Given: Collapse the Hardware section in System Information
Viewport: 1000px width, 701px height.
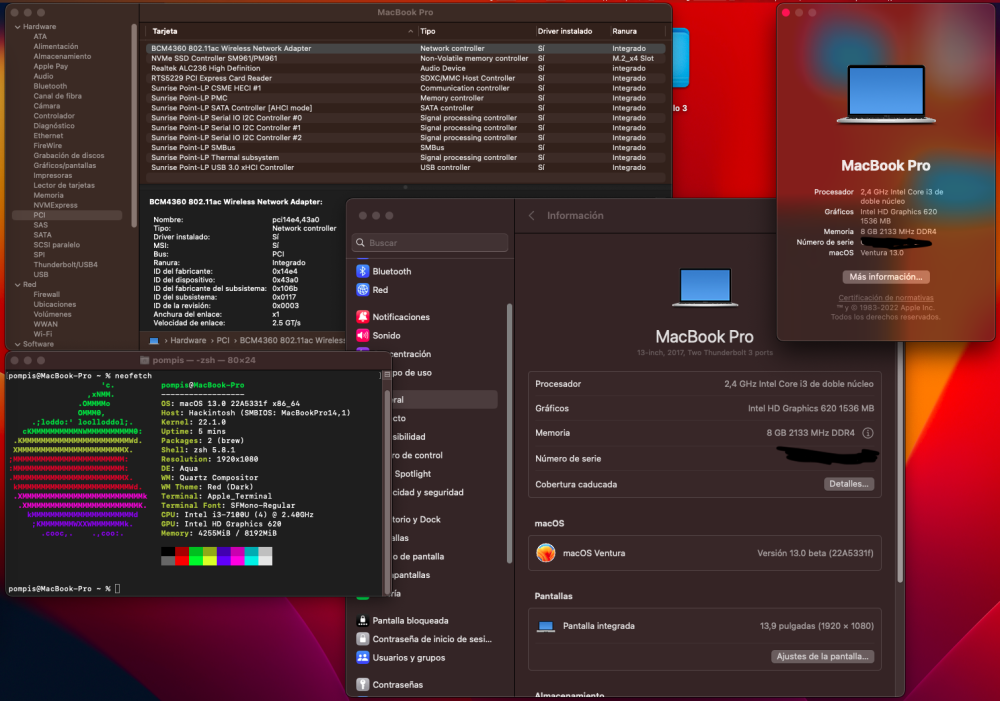Looking at the screenshot, I should point(17,27).
